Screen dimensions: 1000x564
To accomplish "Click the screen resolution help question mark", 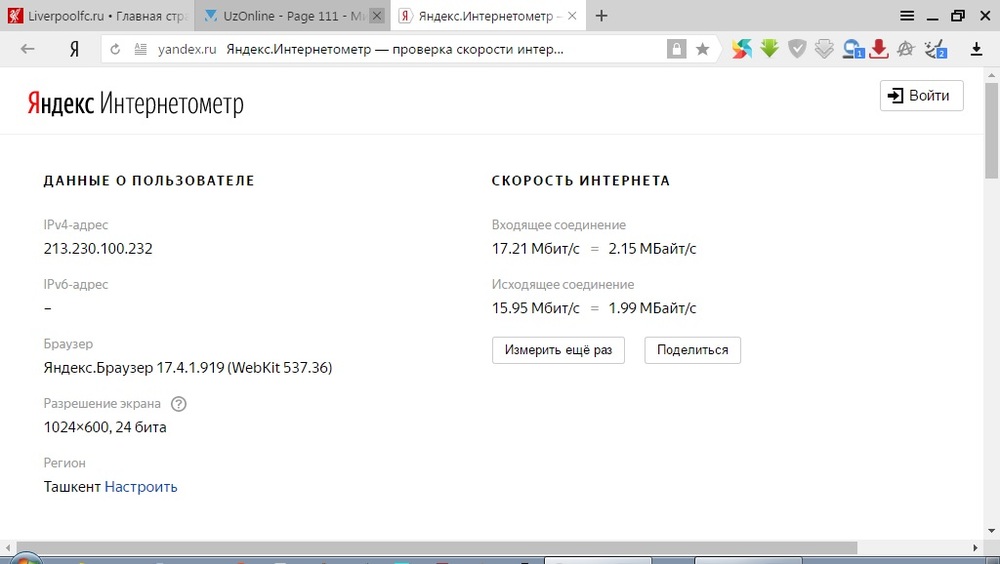I will [x=178, y=404].
